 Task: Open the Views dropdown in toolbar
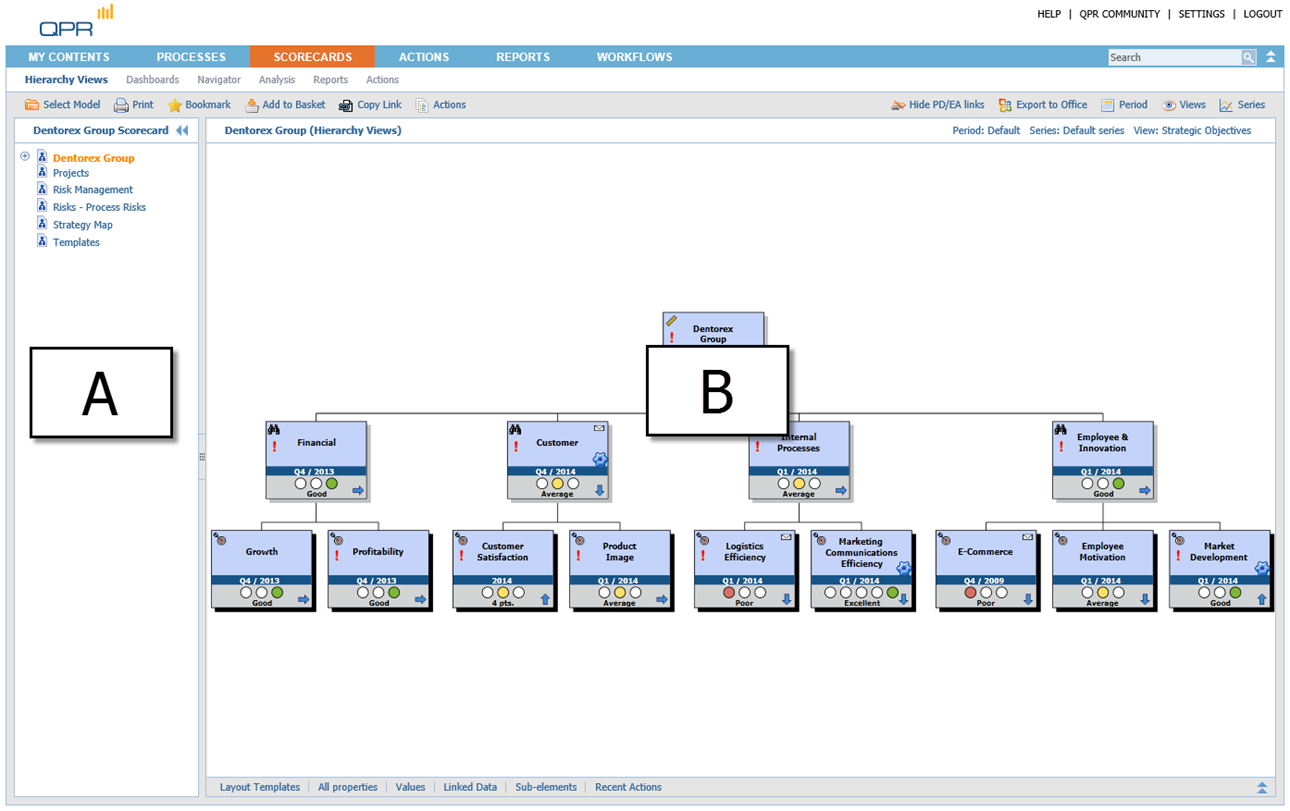tap(1183, 105)
